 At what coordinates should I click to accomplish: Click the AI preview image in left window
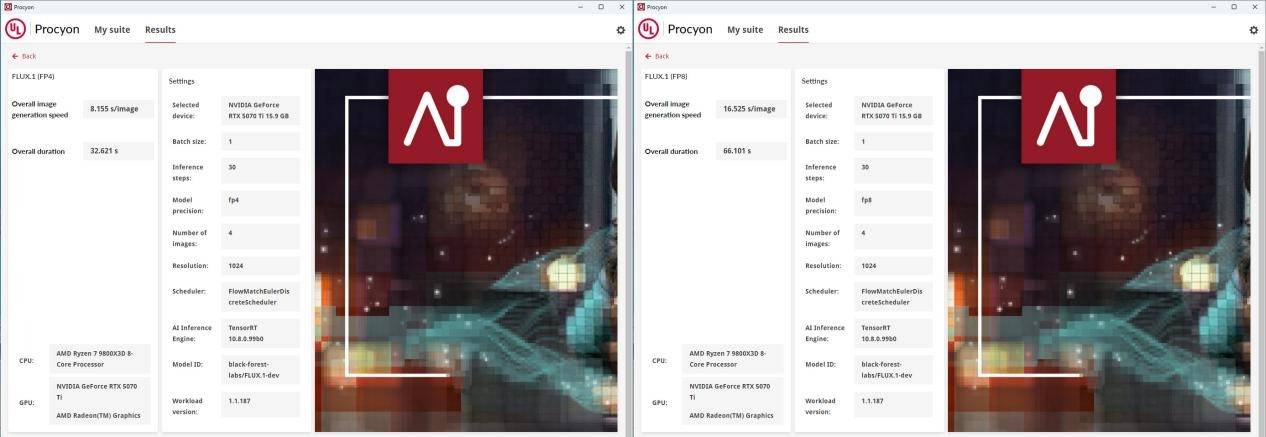tap(466, 250)
